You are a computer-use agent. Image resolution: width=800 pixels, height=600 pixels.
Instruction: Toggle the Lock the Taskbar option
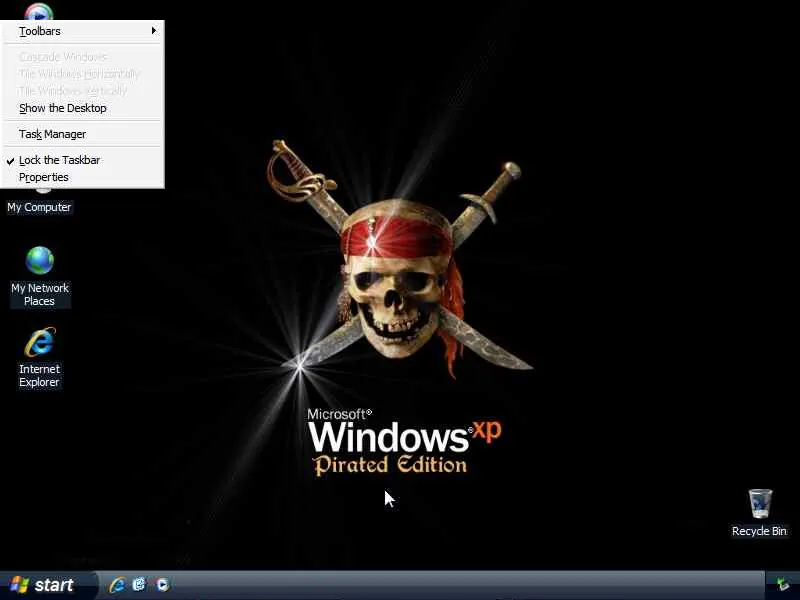83,160
